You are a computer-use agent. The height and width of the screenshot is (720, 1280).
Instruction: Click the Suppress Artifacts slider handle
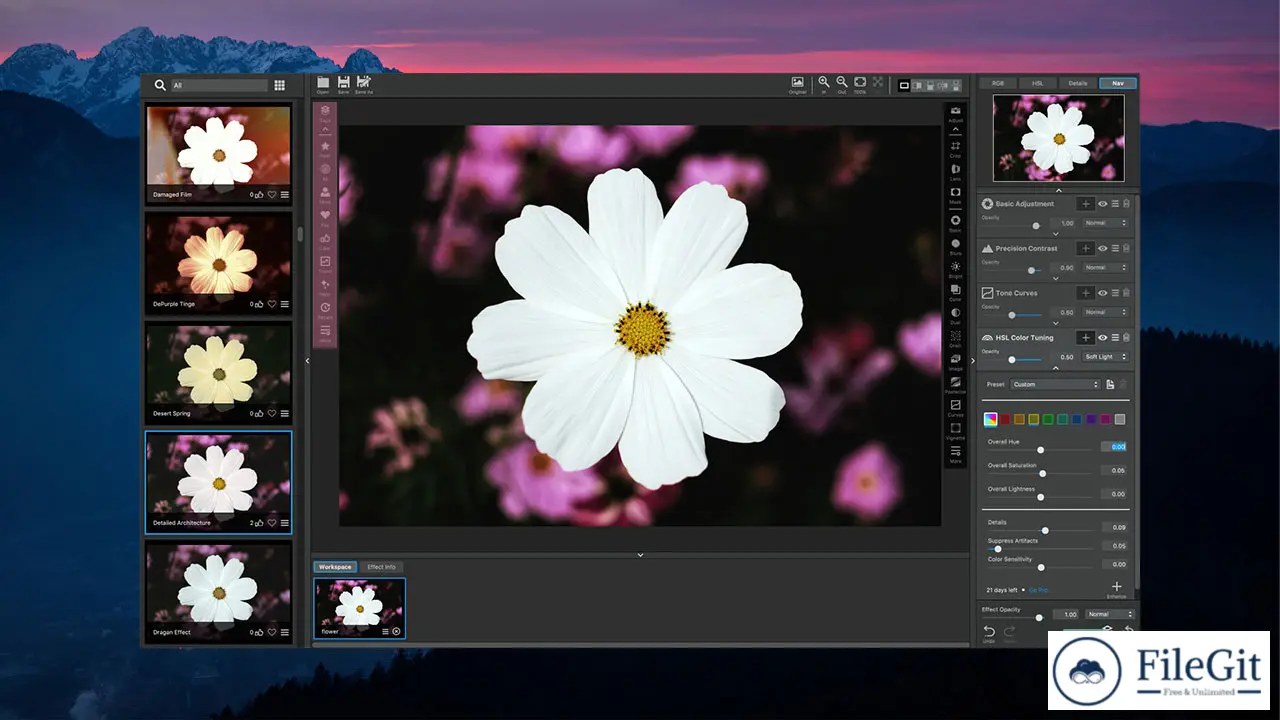point(998,549)
